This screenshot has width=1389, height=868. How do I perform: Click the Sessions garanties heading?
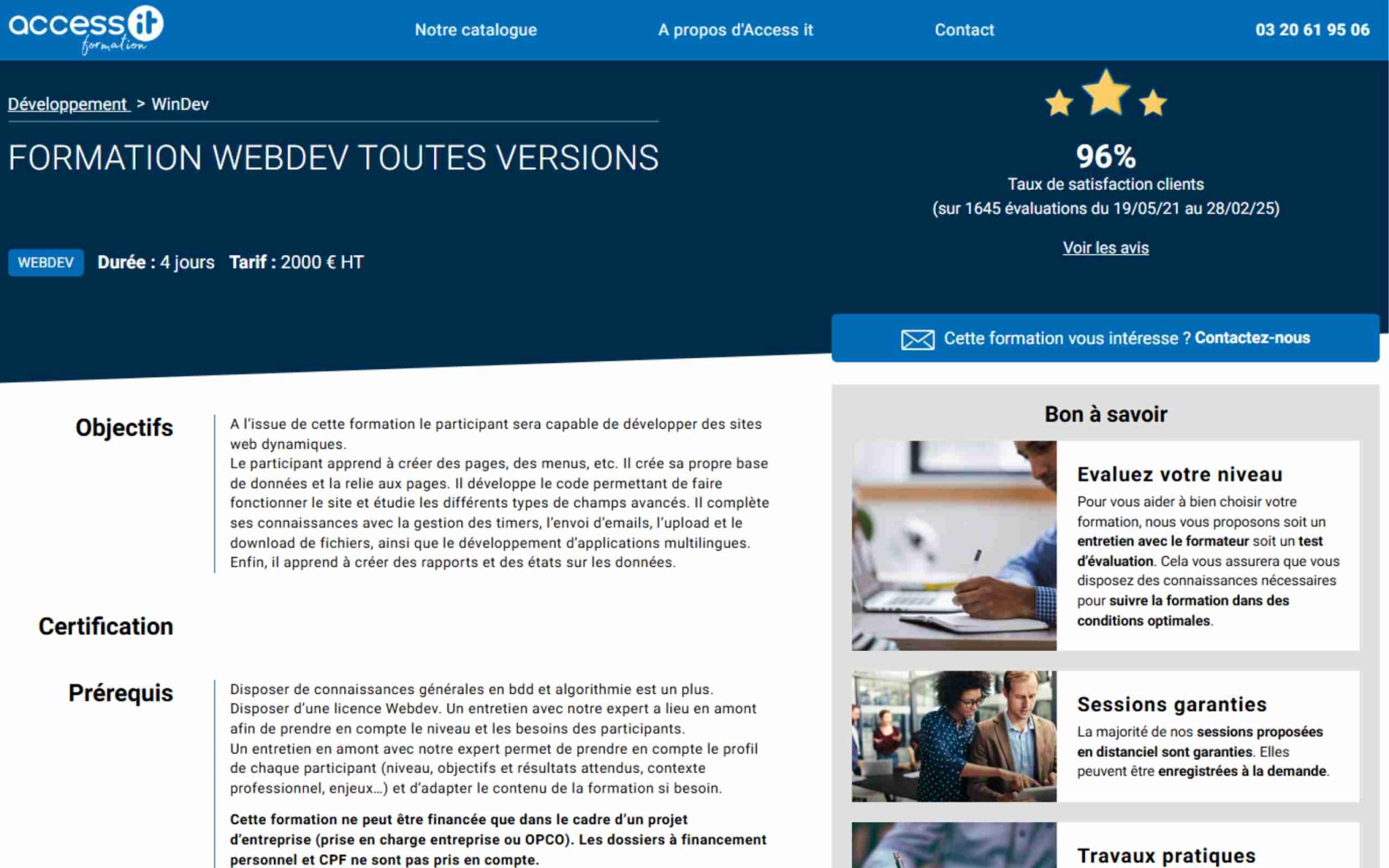point(1171,704)
